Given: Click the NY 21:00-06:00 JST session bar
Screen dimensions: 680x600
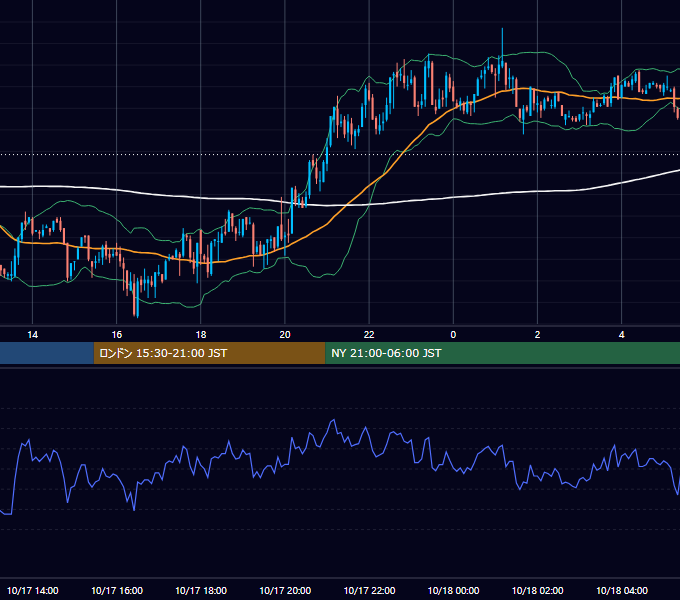Looking at the screenshot, I should click(x=503, y=353).
